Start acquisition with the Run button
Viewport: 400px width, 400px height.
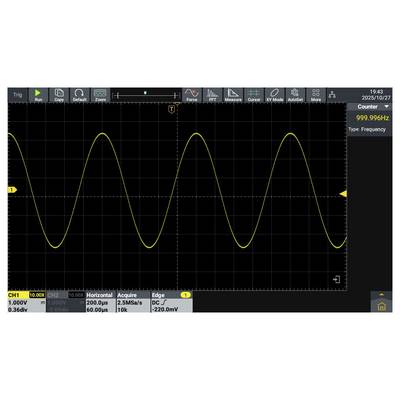(x=38, y=95)
